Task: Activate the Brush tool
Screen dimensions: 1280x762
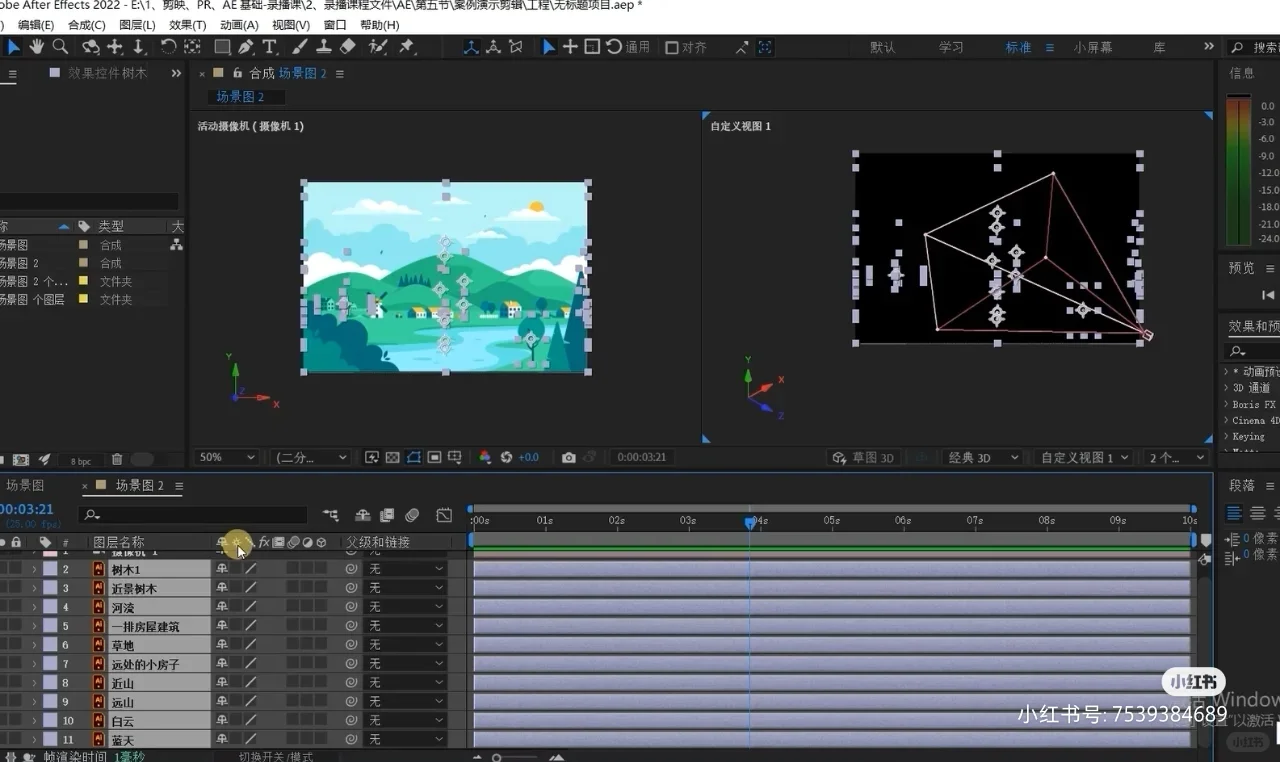Action: (300, 47)
